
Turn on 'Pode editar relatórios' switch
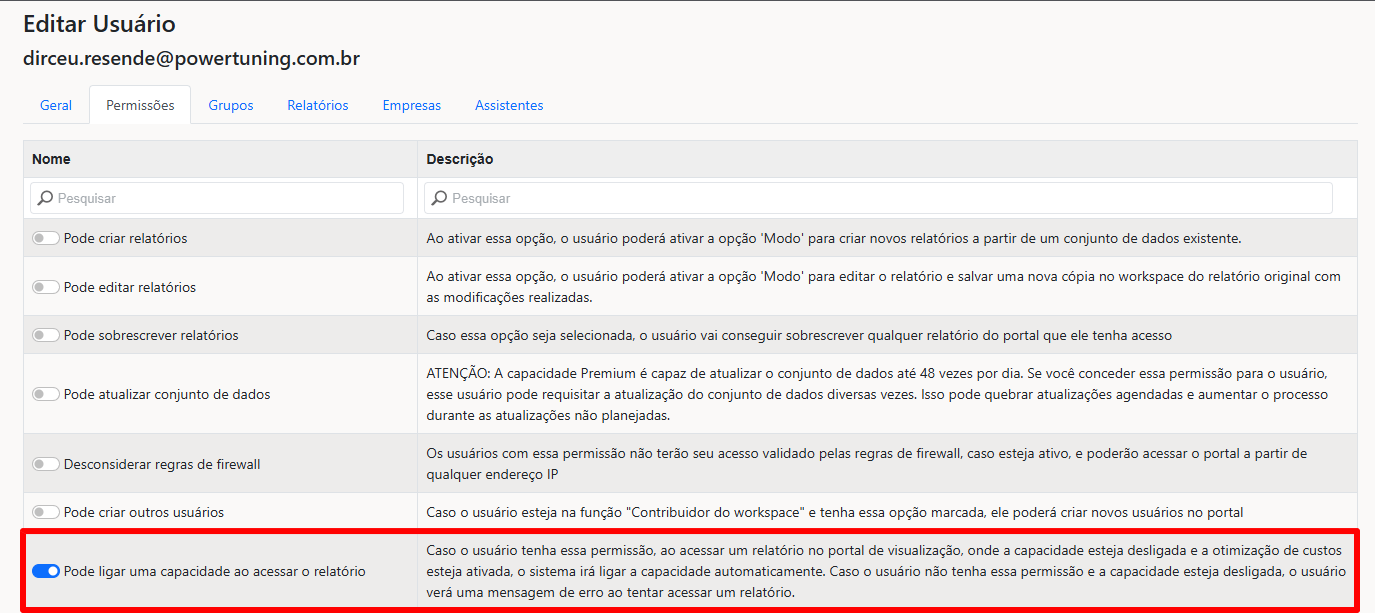point(46,287)
